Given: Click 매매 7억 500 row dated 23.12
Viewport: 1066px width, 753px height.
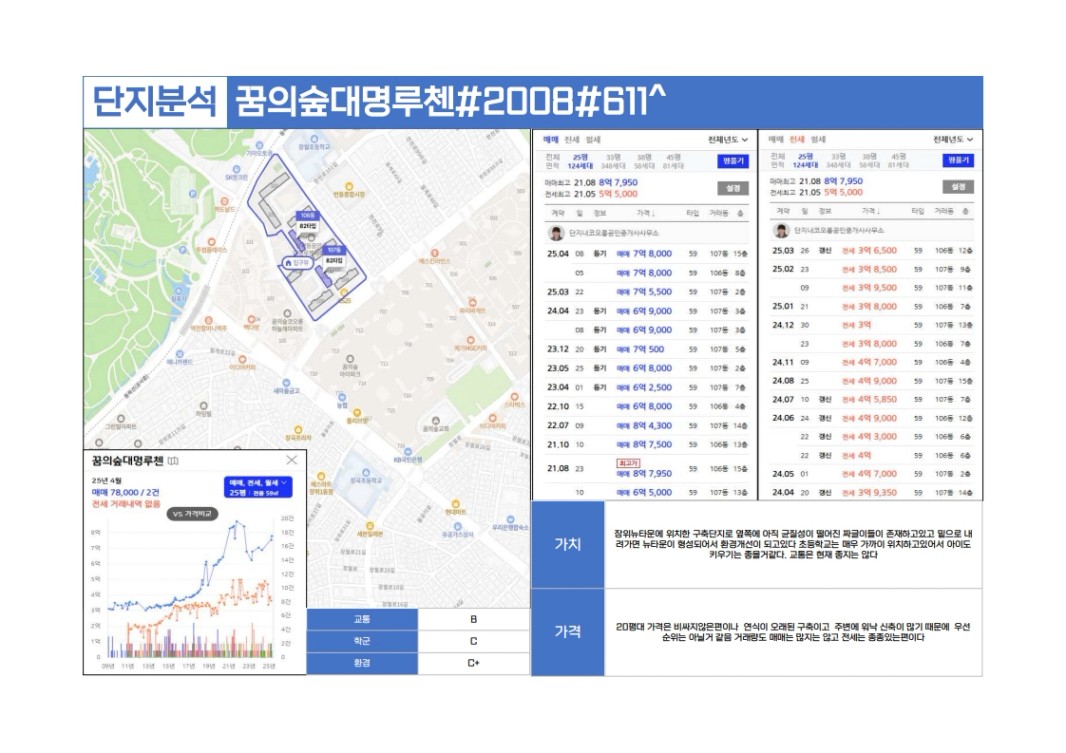Looking at the screenshot, I should click(x=647, y=349).
